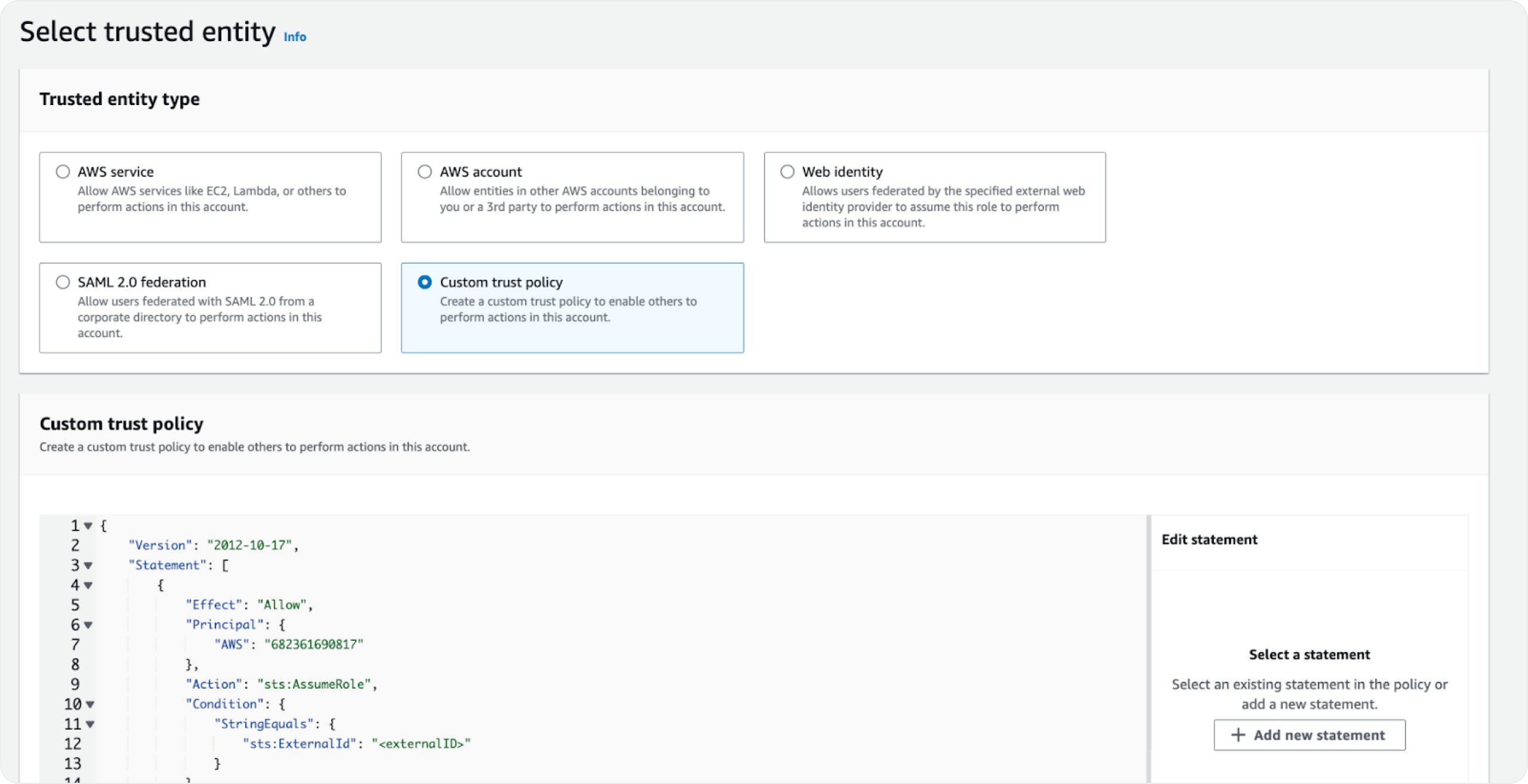Collapse the StringEquals block at line 11
The image size is (1528, 784).
click(90, 724)
